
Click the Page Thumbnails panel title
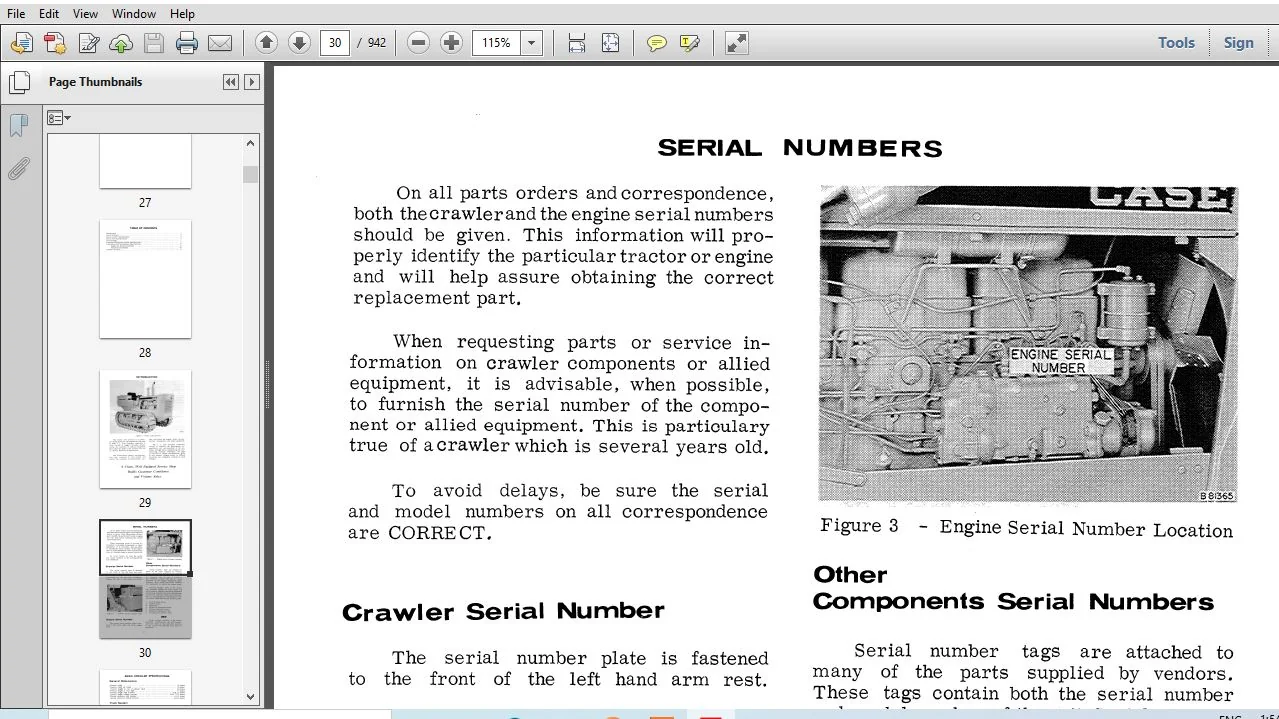tap(95, 82)
